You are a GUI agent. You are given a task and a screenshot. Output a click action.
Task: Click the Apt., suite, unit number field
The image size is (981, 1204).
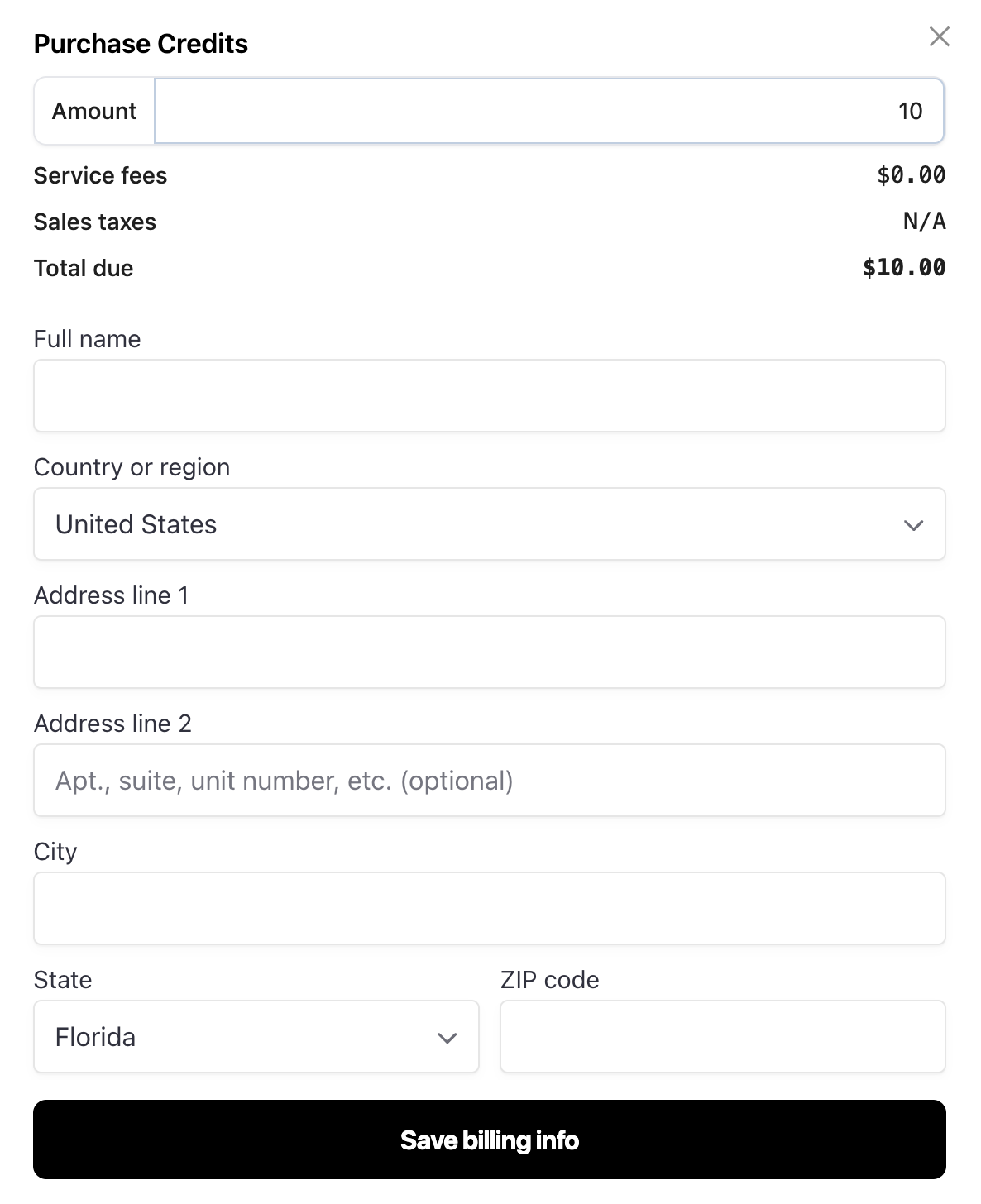tap(490, 781)
